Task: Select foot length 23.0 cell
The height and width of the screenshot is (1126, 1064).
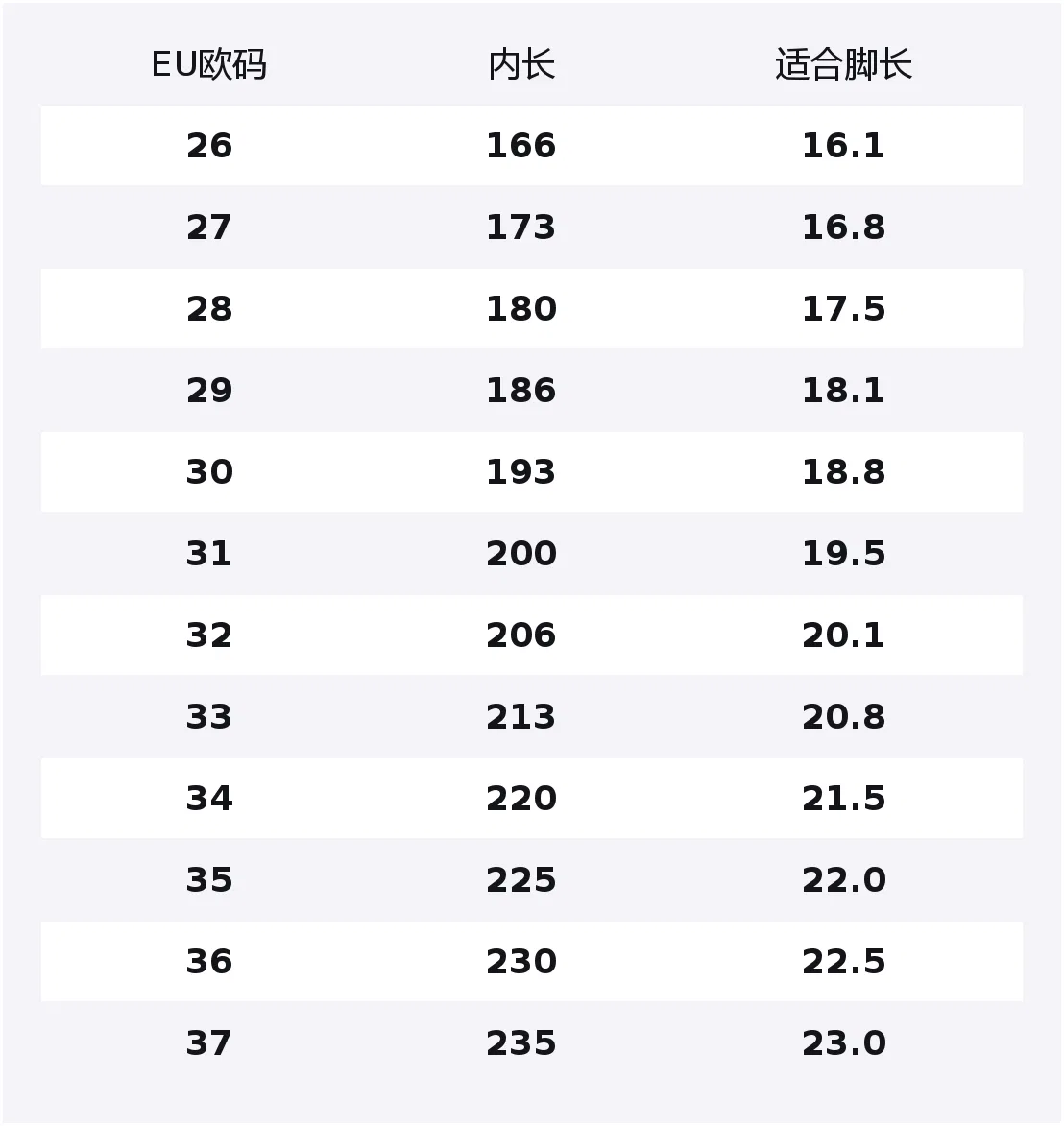Action: (843, 1043)
